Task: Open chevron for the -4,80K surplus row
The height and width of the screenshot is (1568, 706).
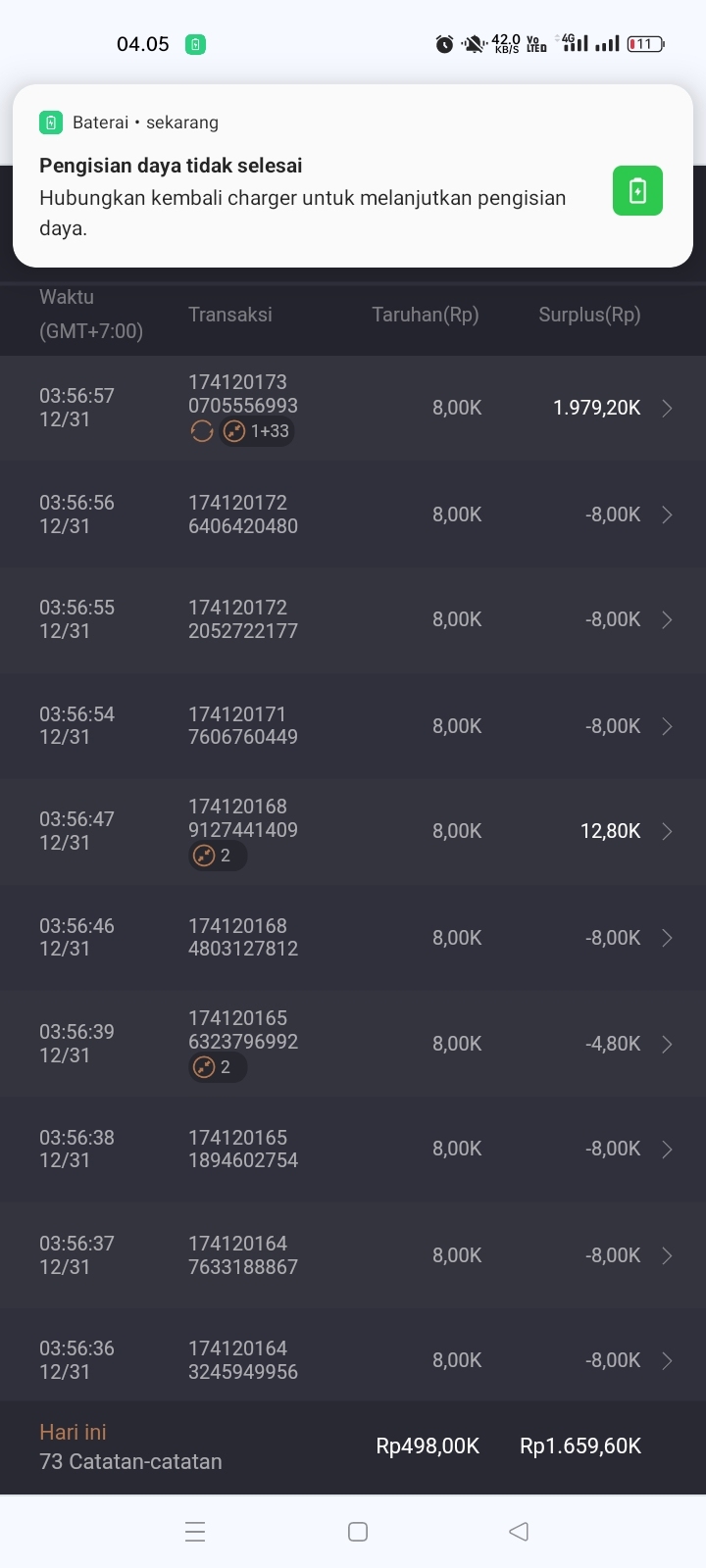Action: coord(667,1045)
